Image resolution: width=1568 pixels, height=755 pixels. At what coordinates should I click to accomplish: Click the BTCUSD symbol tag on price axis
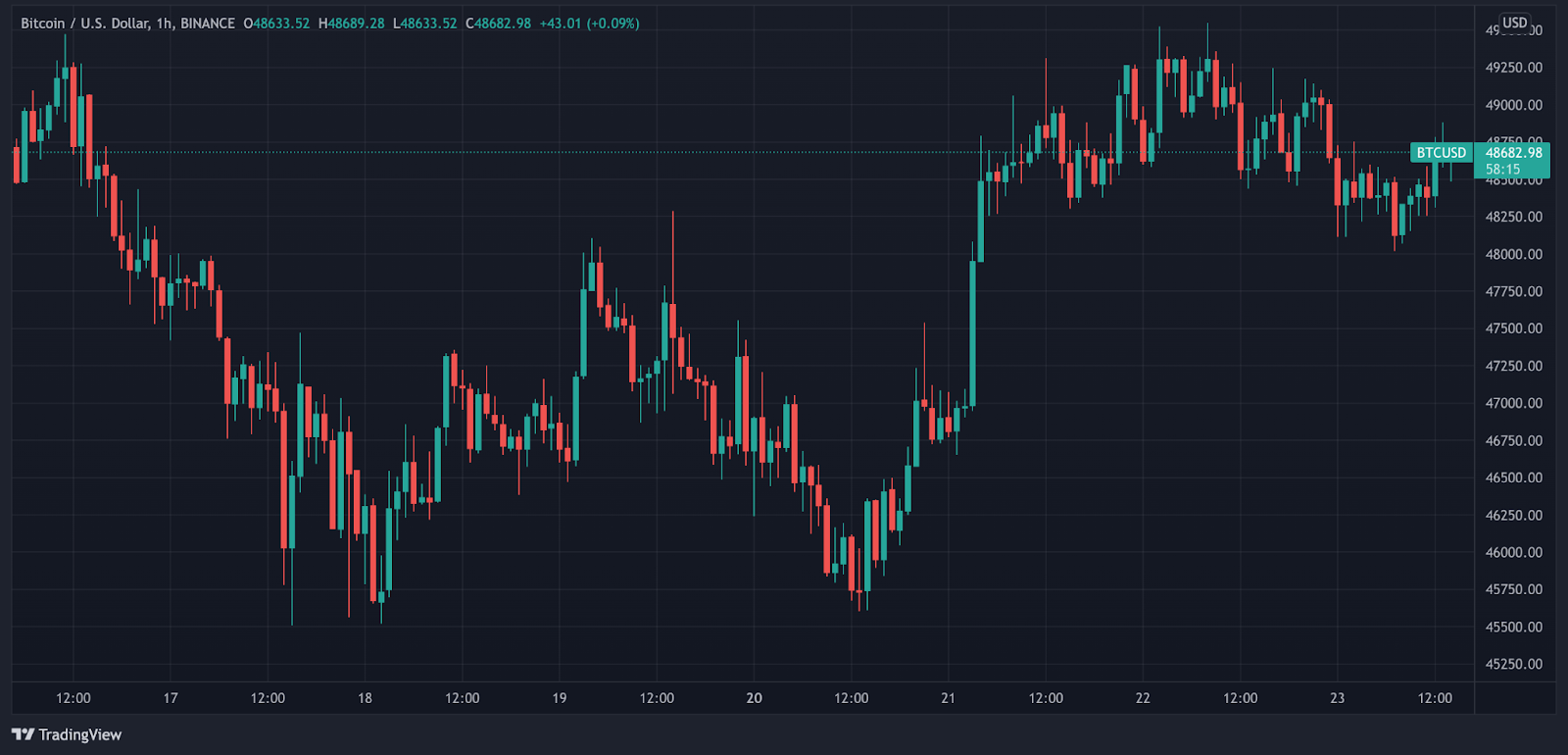(x=1442, y=152)
